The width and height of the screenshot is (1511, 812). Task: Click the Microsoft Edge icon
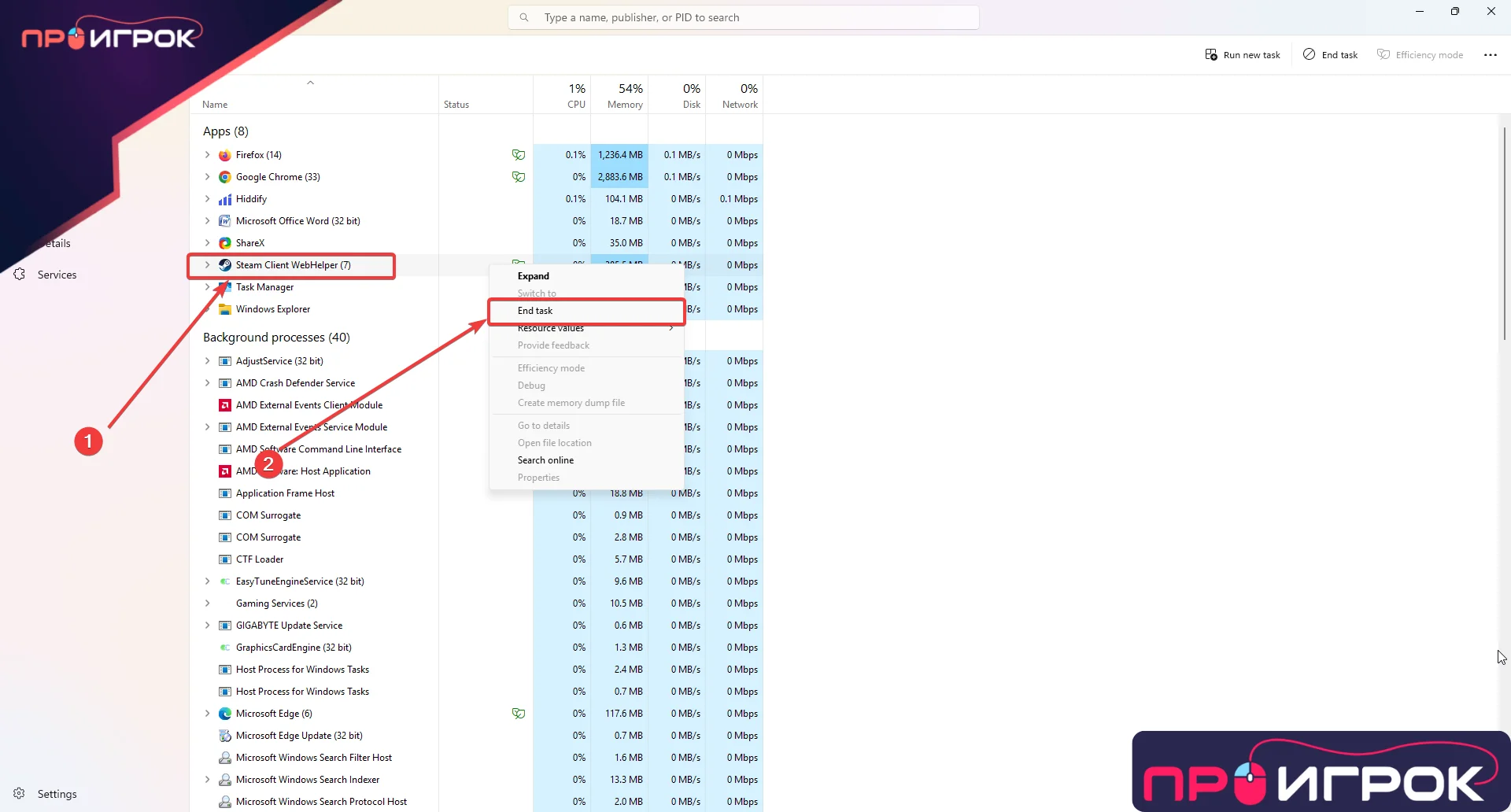[224, 714]
